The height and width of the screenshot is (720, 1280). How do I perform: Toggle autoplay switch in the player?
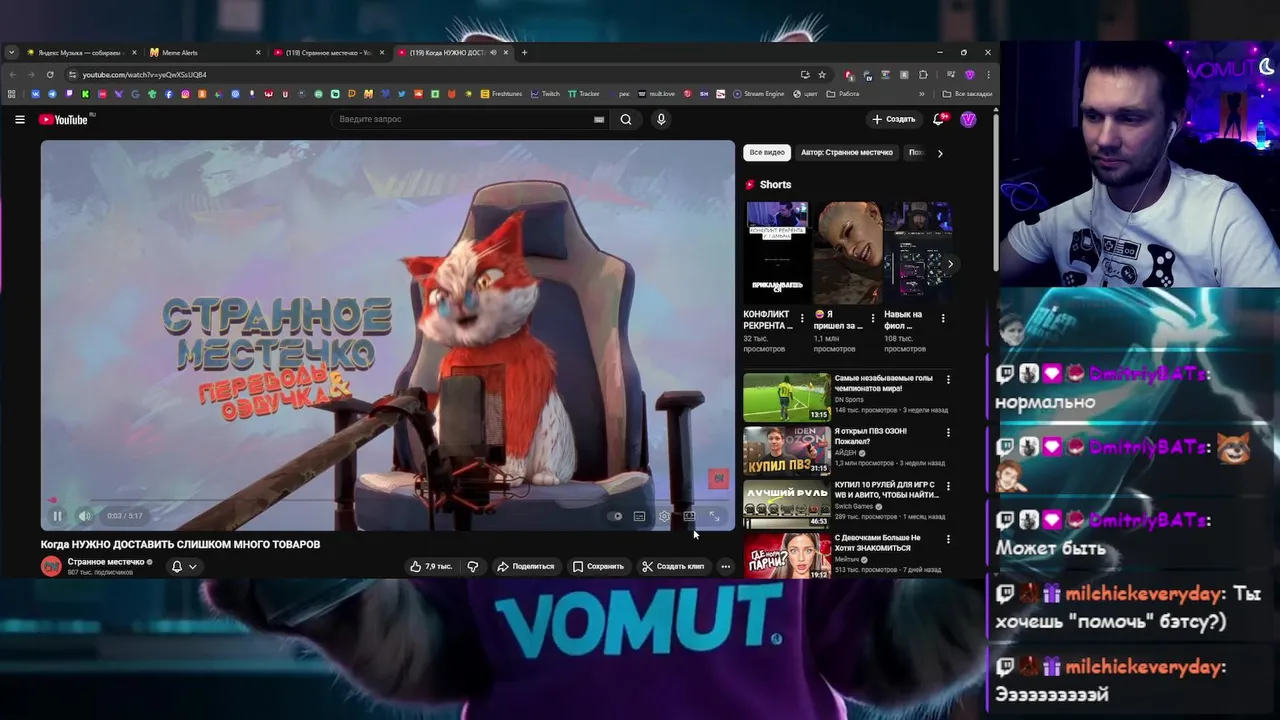point(616,516)
